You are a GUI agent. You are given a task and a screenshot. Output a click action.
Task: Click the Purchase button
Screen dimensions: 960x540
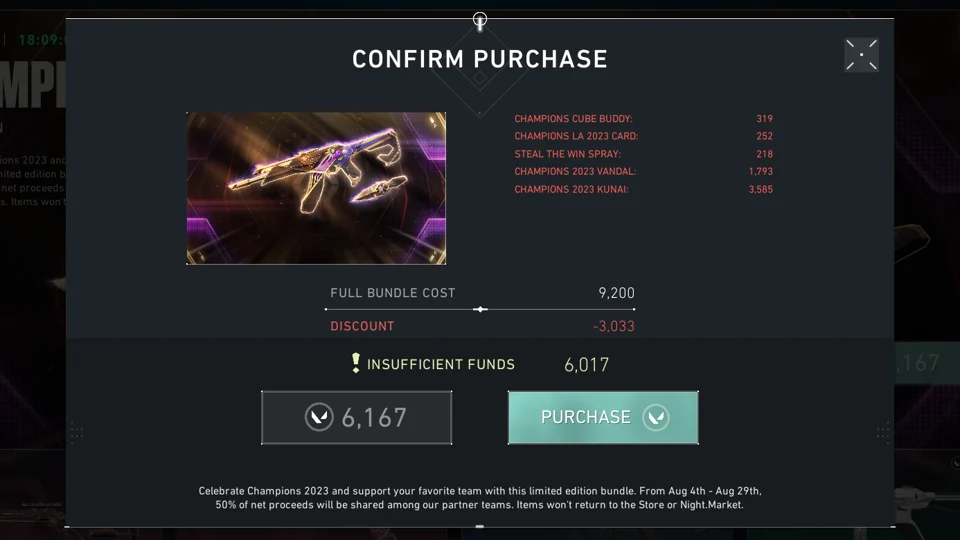(602, 417)
